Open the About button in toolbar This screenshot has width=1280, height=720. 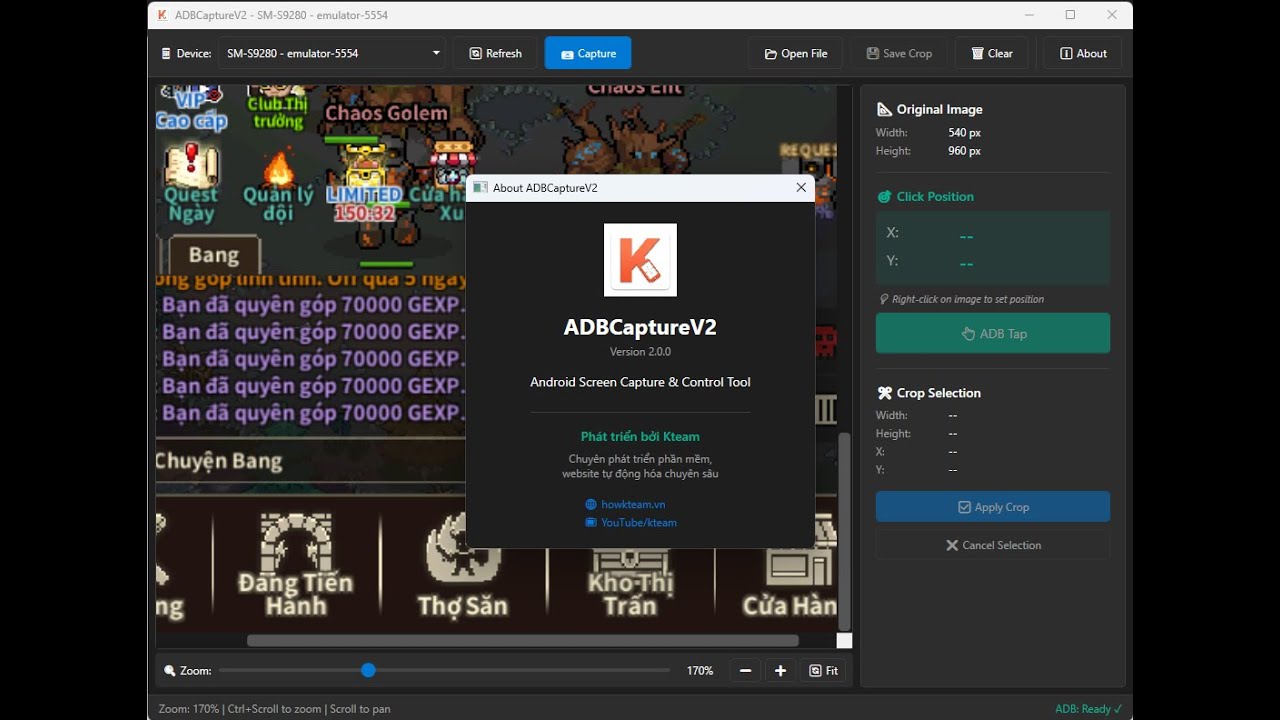[x=1083, y=53]
